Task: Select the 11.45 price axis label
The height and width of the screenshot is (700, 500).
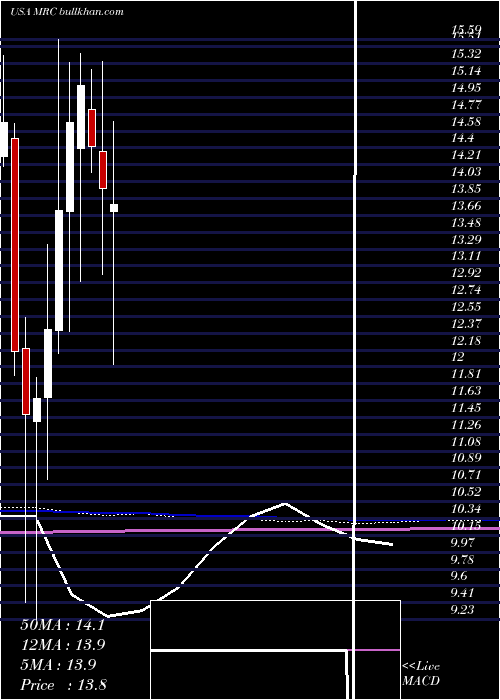Action: (x=466, y=408)
